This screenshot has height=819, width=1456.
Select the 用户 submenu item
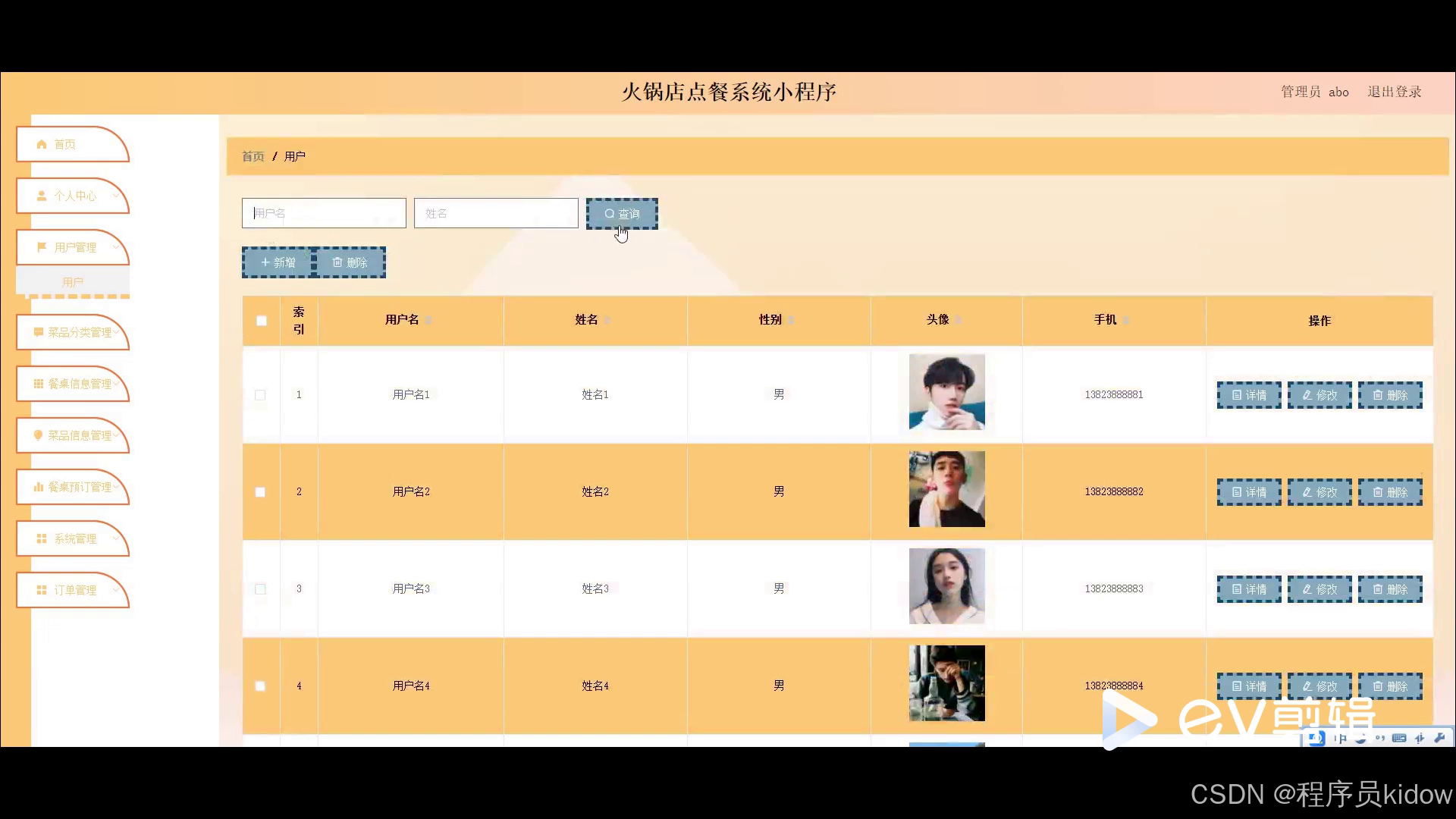(x=73, y=282)
